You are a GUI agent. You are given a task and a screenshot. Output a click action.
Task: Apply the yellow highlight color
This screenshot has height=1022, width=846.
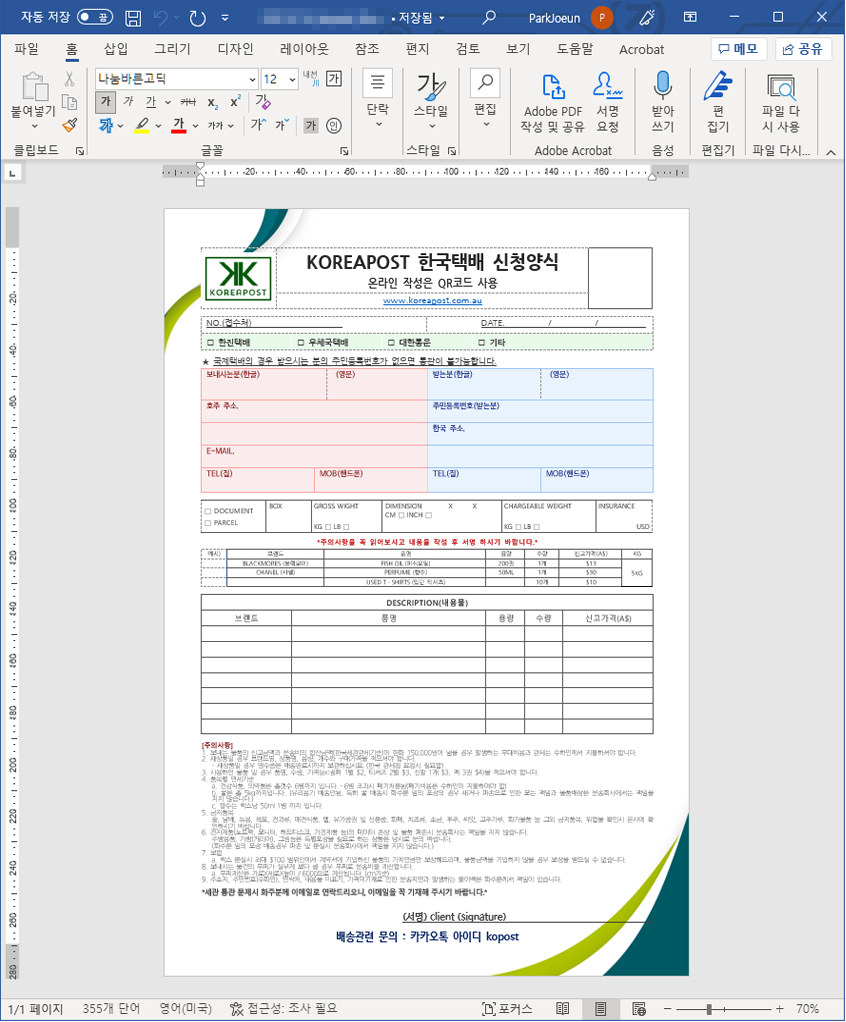click(x=142, y=125)
